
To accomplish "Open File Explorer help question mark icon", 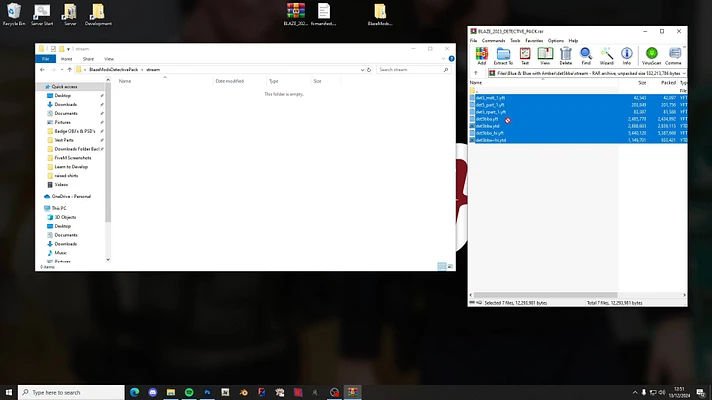I will coord(451,59).
